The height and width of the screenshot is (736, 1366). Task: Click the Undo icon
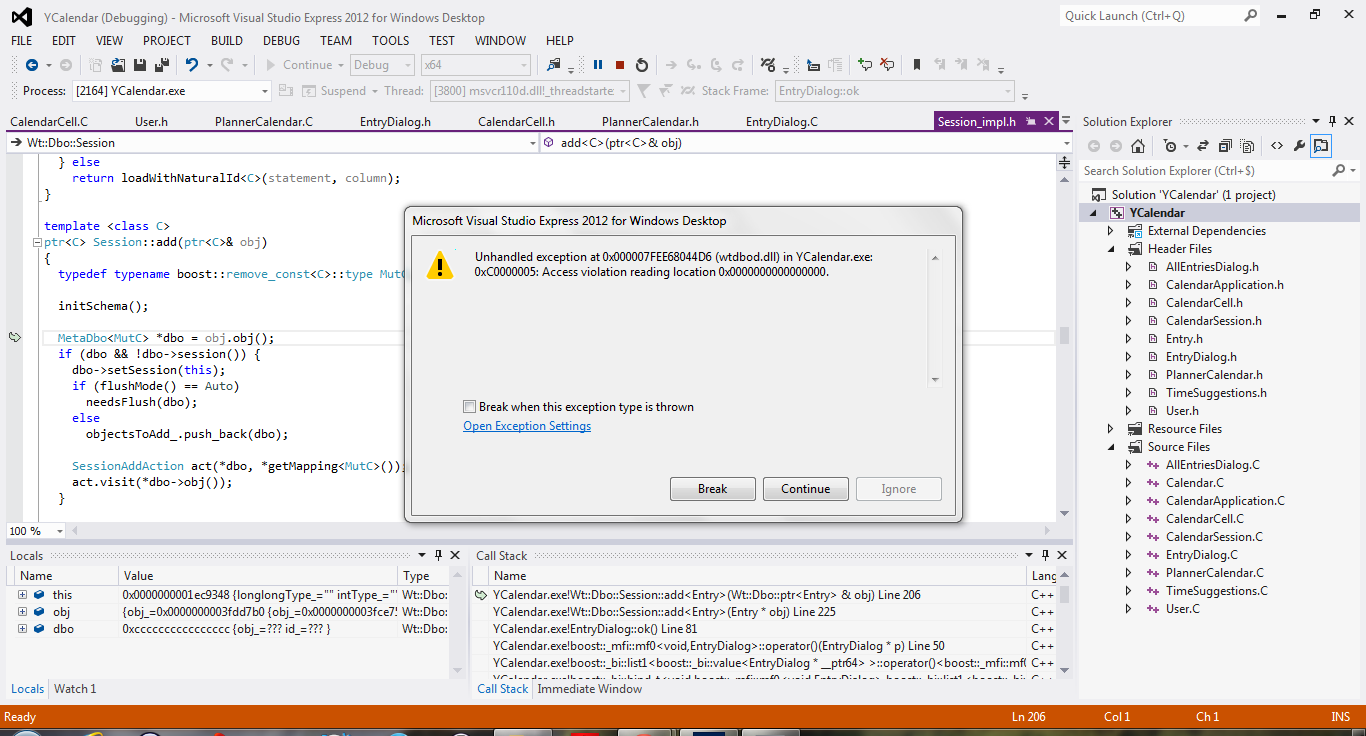point(190,65)
